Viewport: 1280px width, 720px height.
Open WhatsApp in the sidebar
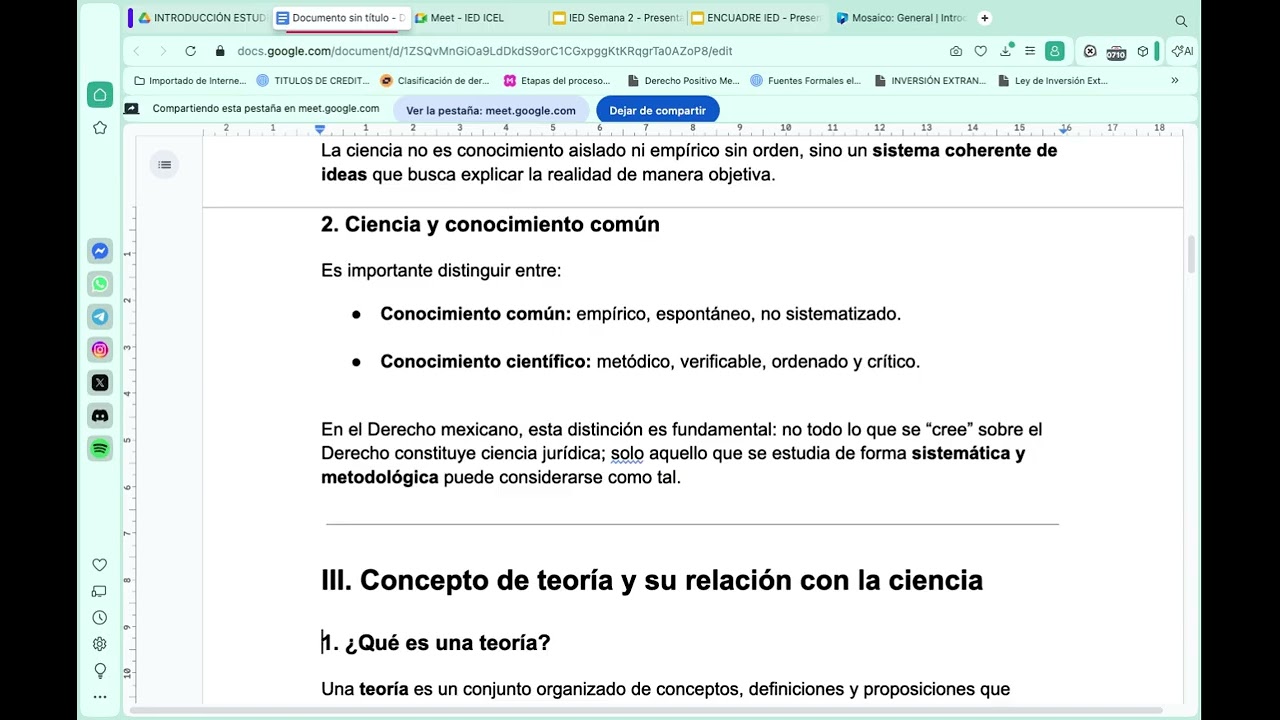tap(100, 284)
